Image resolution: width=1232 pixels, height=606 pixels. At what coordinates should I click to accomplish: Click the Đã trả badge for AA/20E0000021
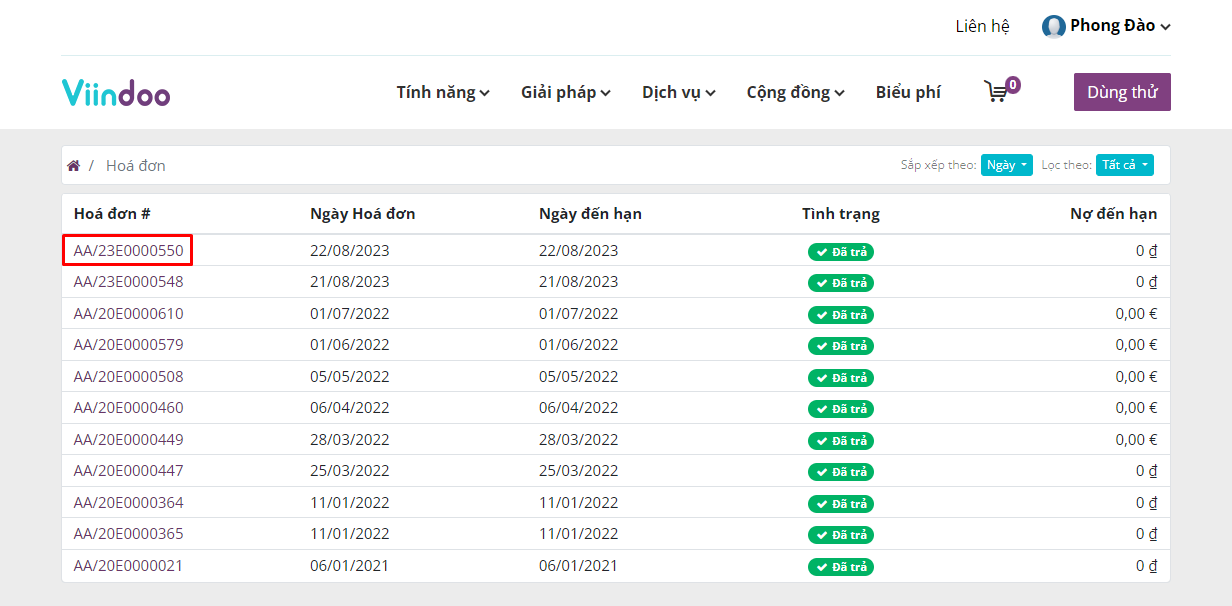pos(841,567)
